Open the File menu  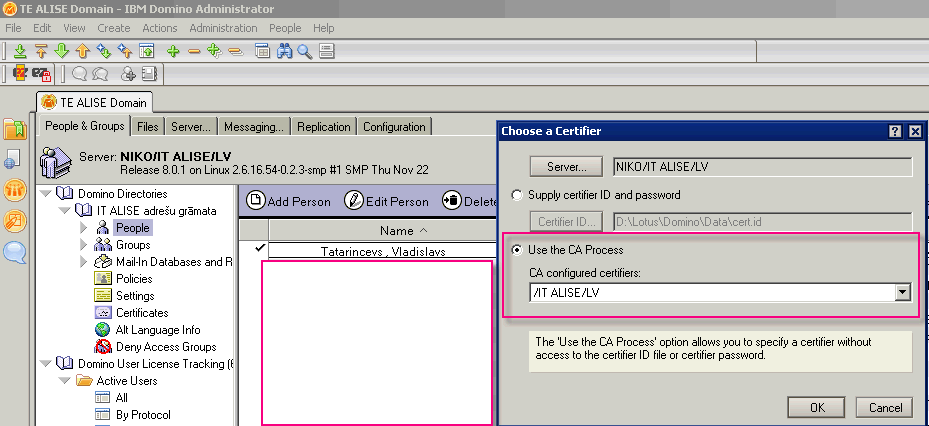tap(13, 28)
